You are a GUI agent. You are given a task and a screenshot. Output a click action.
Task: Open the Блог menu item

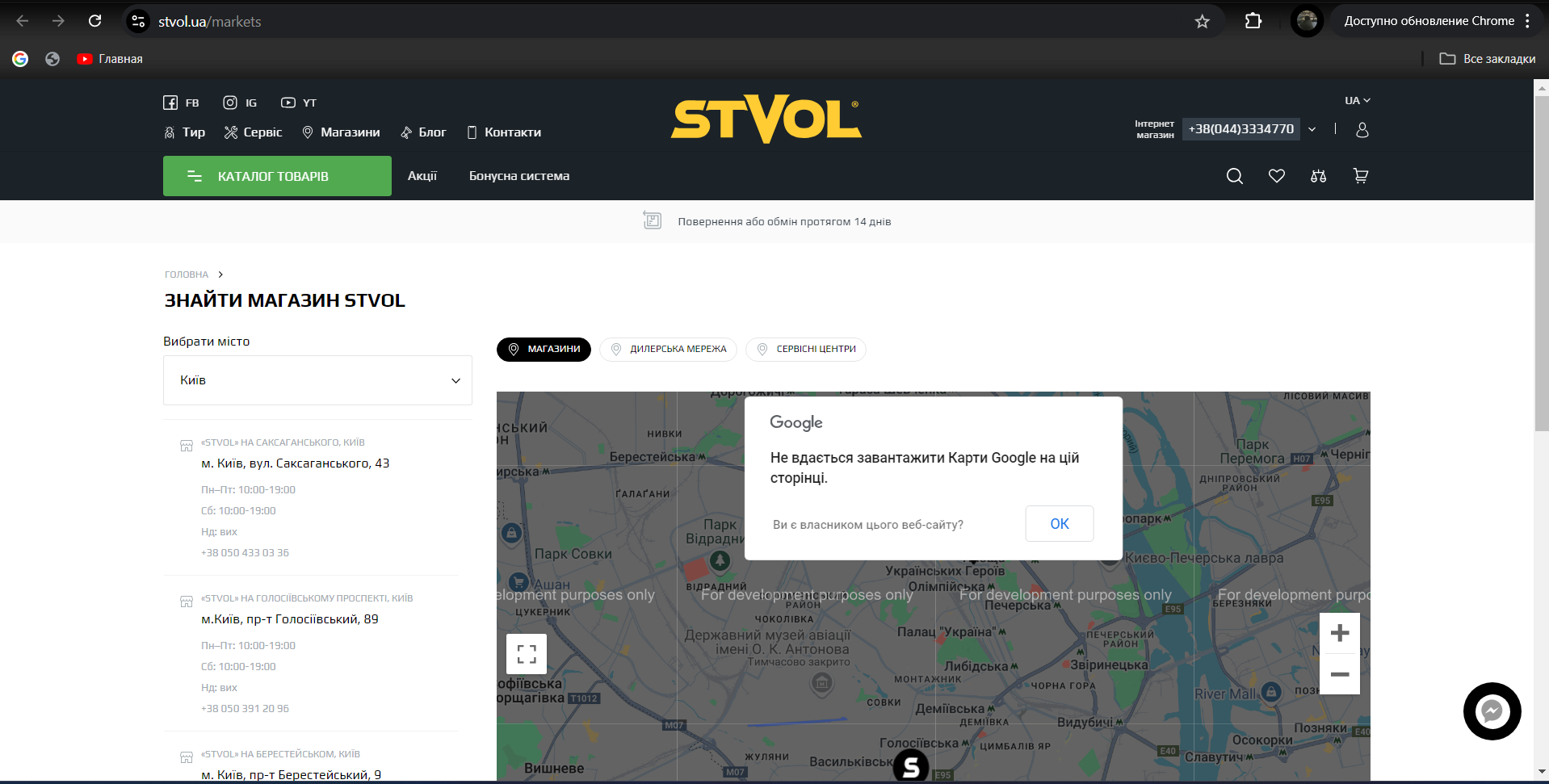[x=423, y=132]
